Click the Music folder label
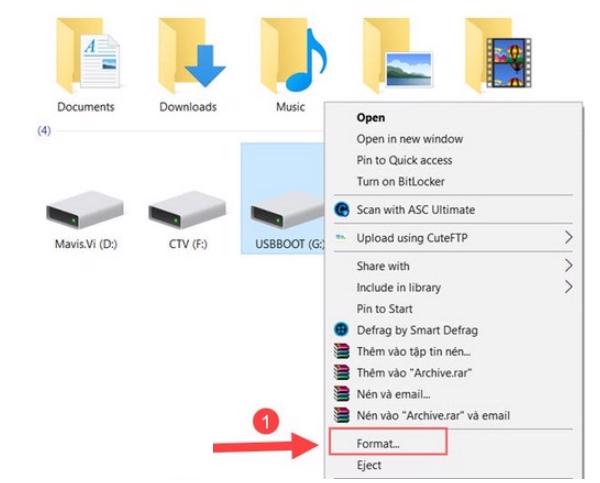Screen dimensions: 600x483 [x=290, y=107]
